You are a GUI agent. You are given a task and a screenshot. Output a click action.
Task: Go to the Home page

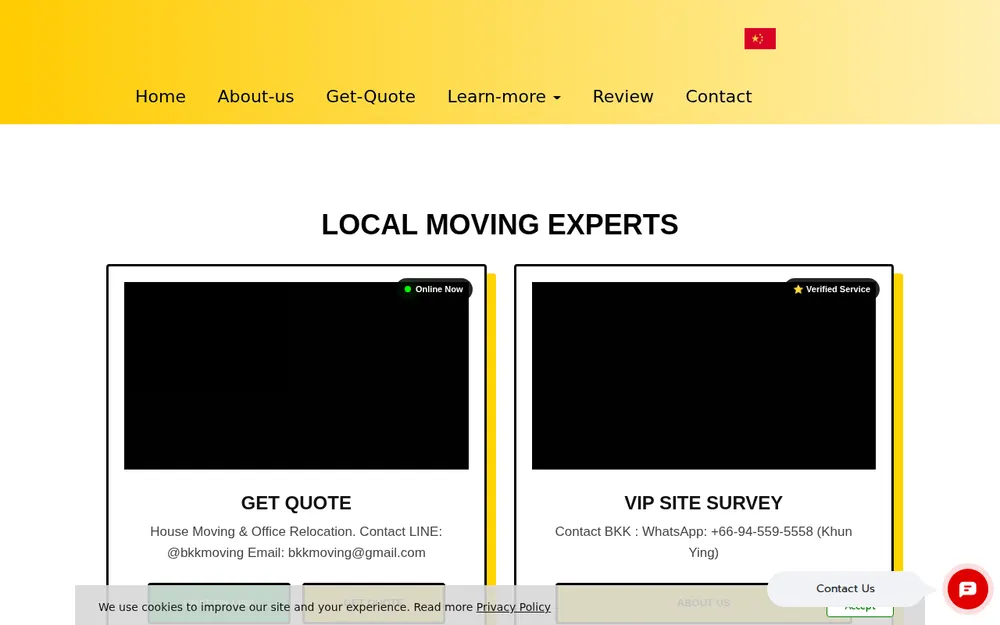coord(160,96)
